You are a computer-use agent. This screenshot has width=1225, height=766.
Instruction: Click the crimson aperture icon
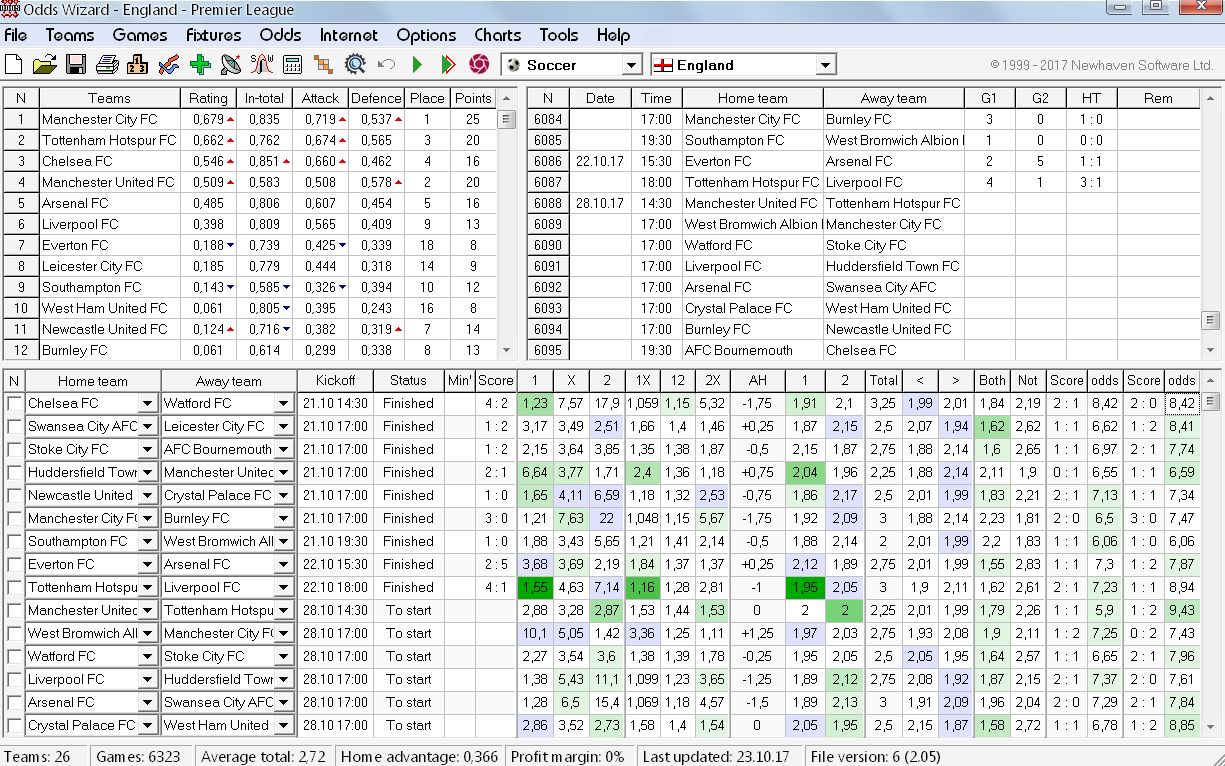479,65
